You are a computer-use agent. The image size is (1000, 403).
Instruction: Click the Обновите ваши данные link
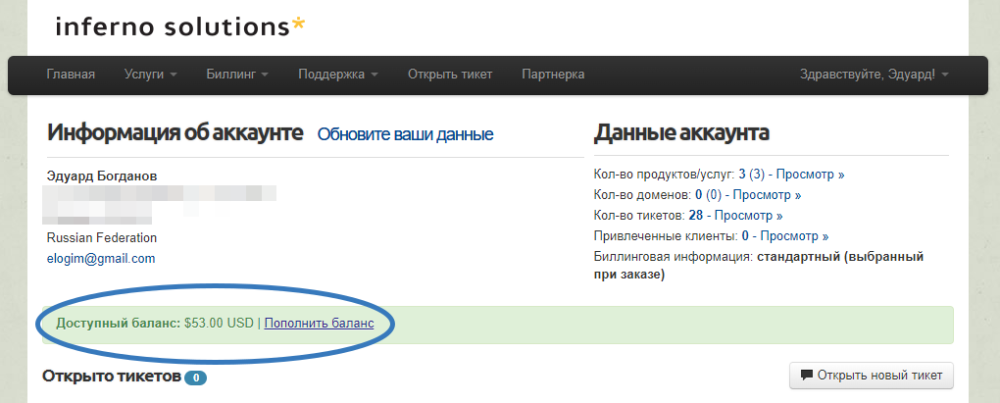click(405, 134)
